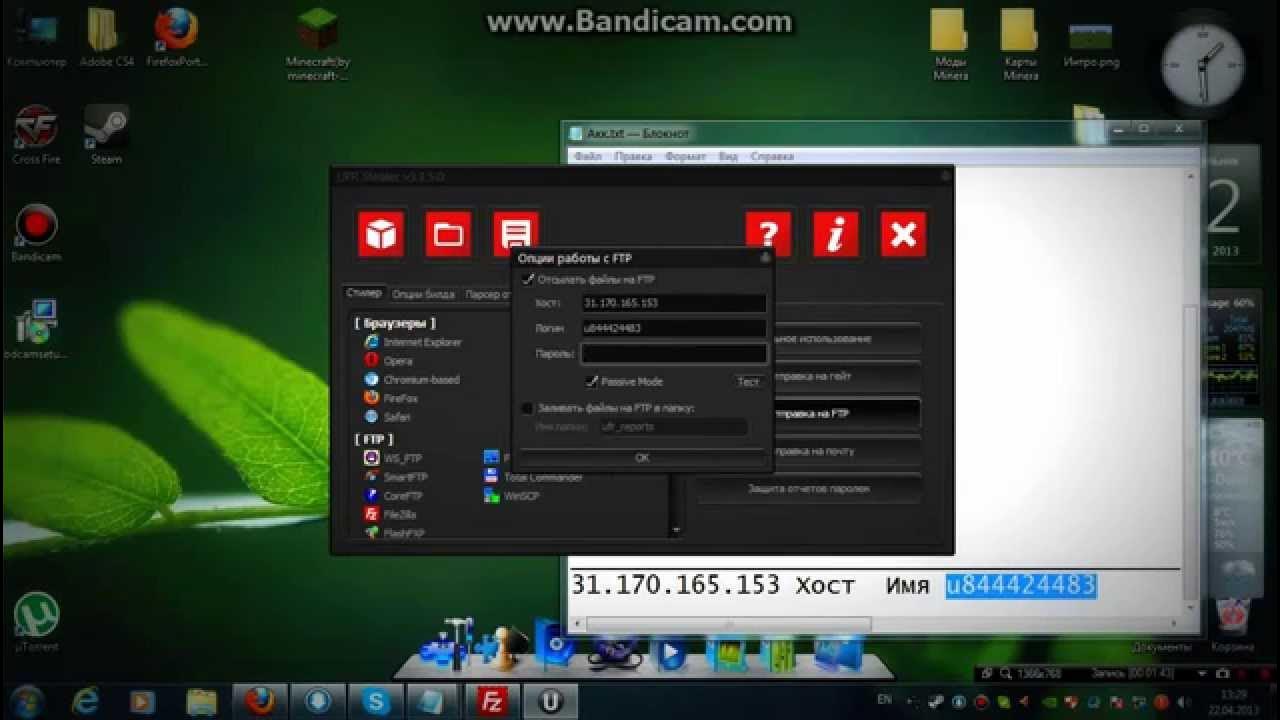This screenshot has width=1280, height=720.
Task: Open the red info 'i' button
Action: (835, 234)
